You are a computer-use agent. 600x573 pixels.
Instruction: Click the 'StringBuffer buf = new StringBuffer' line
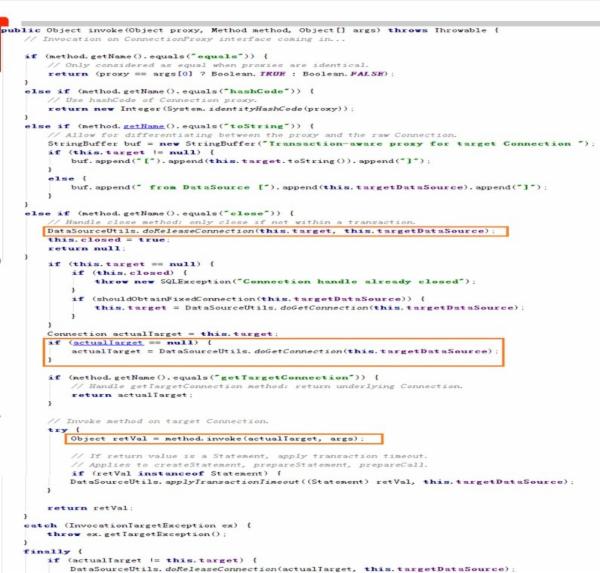coord(321,144)
